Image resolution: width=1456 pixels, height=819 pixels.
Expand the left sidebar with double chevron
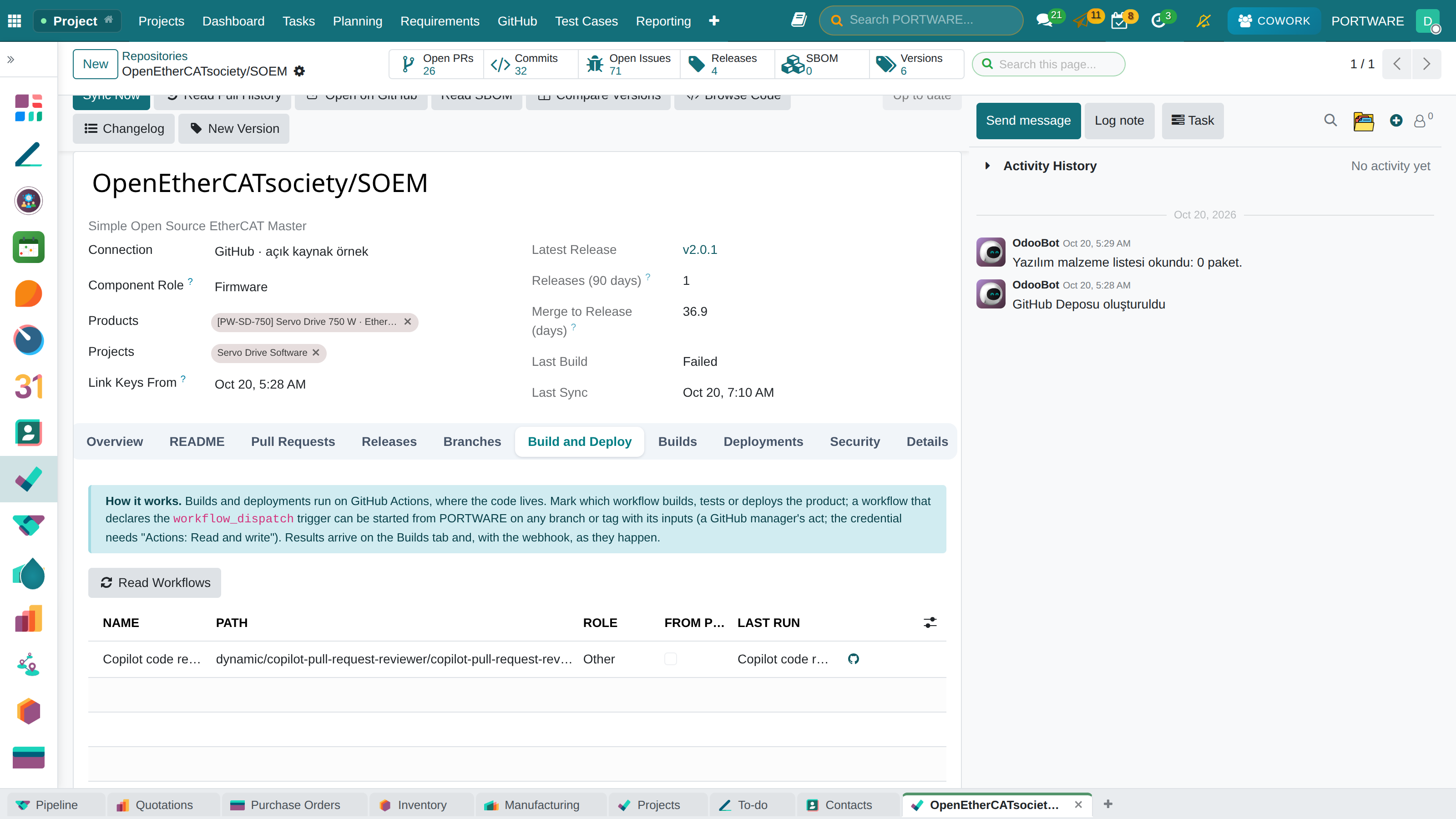11,59
